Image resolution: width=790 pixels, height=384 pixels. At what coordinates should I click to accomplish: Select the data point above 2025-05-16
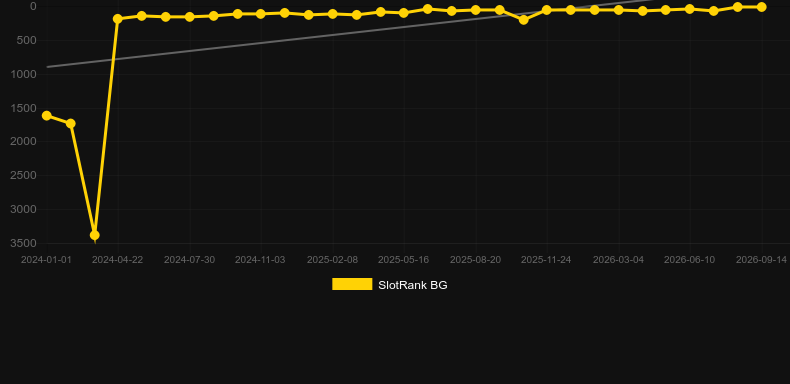[404, 13]
